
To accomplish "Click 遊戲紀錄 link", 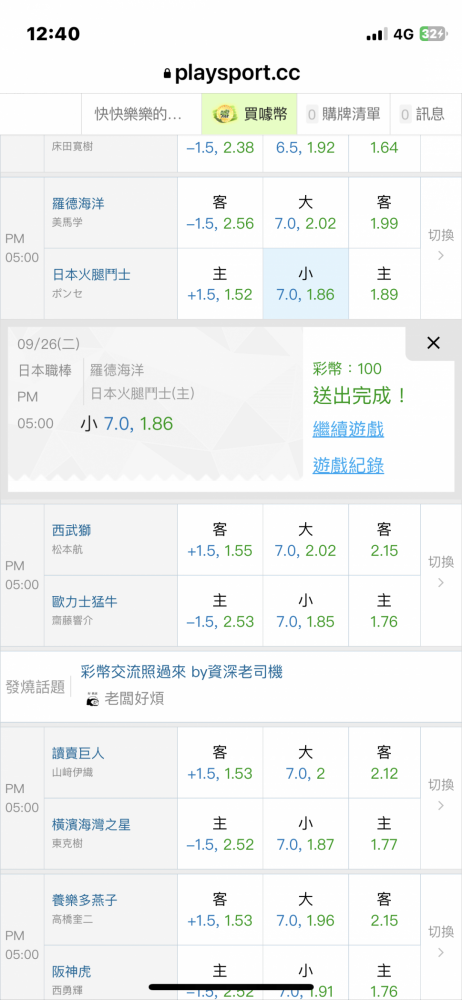I will click(348, 466).
